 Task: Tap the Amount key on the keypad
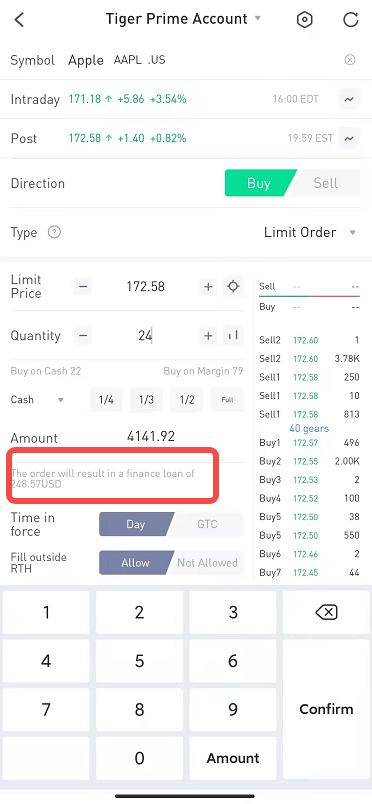point(233,758)
